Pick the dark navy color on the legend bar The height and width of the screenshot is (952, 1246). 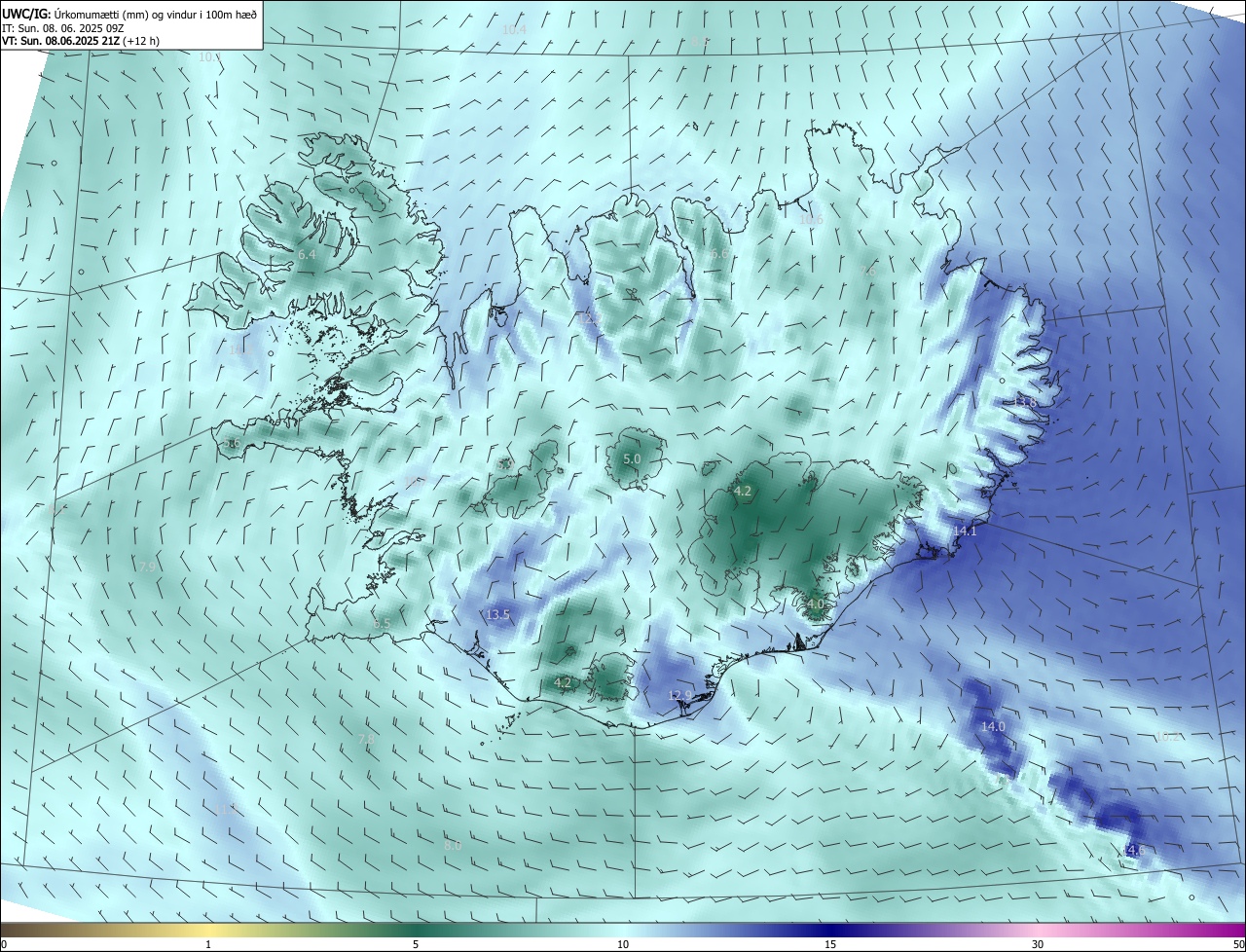coord(830,931)
